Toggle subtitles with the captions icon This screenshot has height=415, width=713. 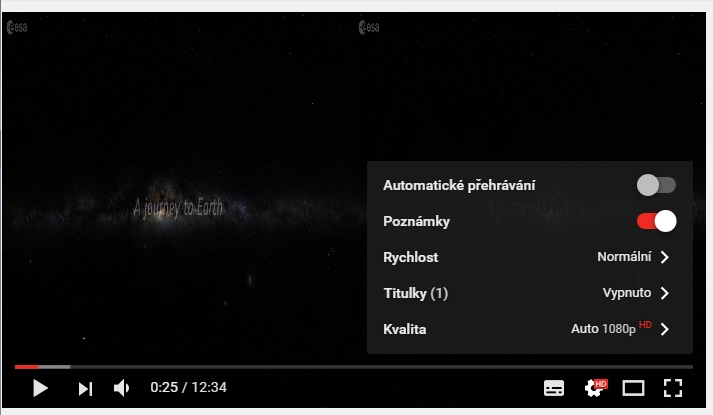point(554,388)
